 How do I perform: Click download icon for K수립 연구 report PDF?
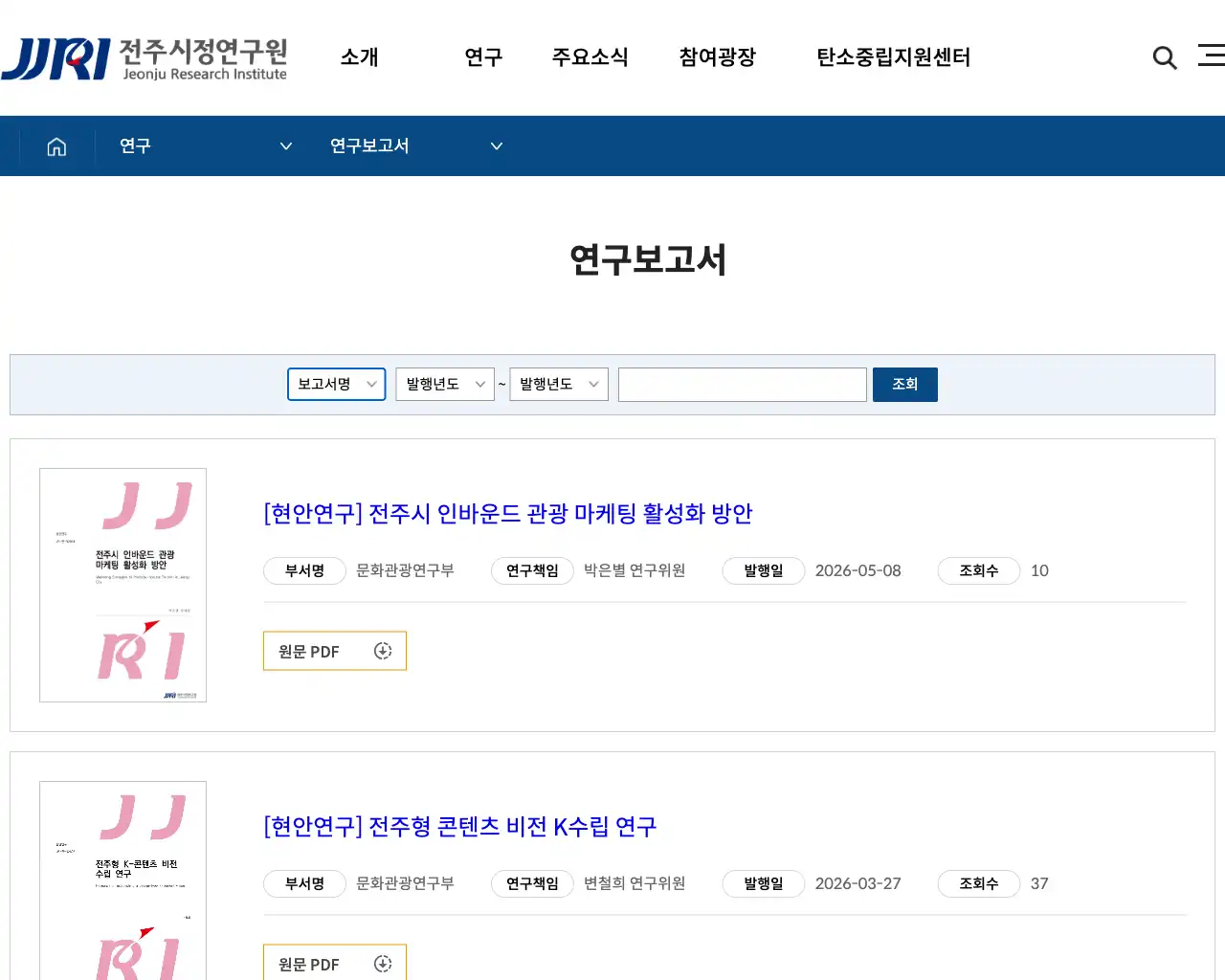383,964
